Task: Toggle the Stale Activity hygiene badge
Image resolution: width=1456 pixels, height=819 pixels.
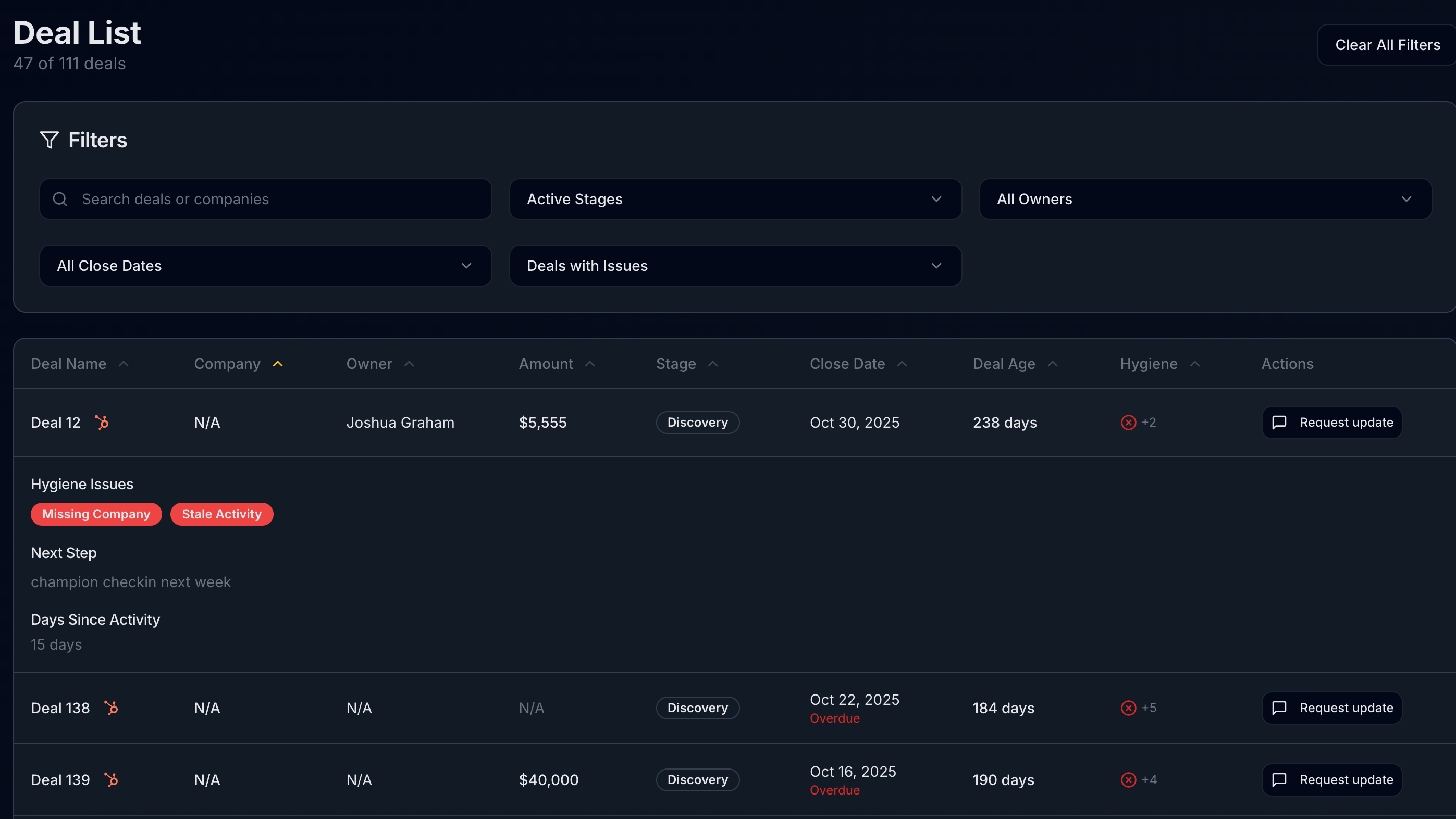Action: coord(221,514)
